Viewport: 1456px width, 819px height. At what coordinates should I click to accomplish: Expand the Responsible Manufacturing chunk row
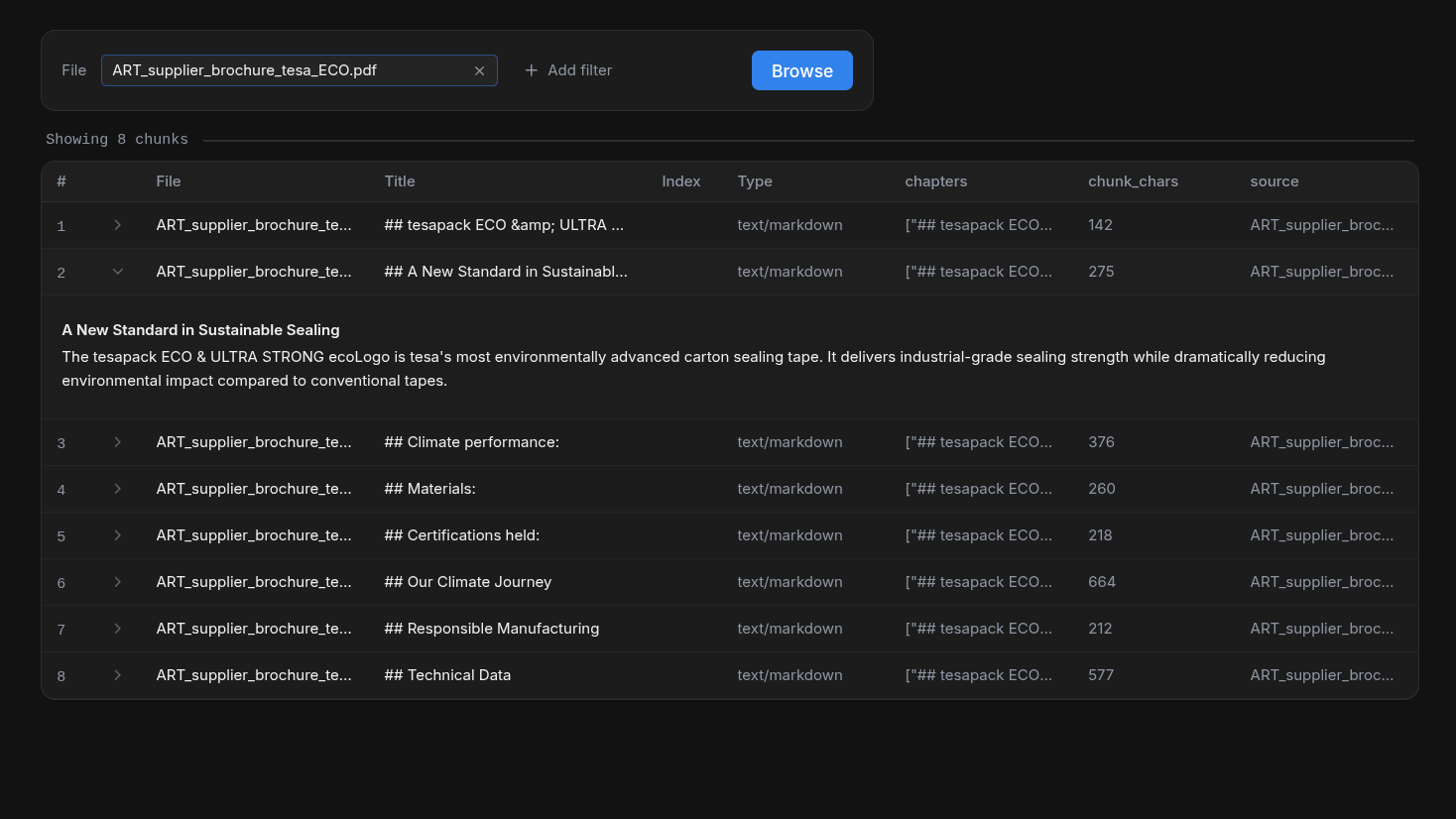pyautogui.click(x=117, y=629)
